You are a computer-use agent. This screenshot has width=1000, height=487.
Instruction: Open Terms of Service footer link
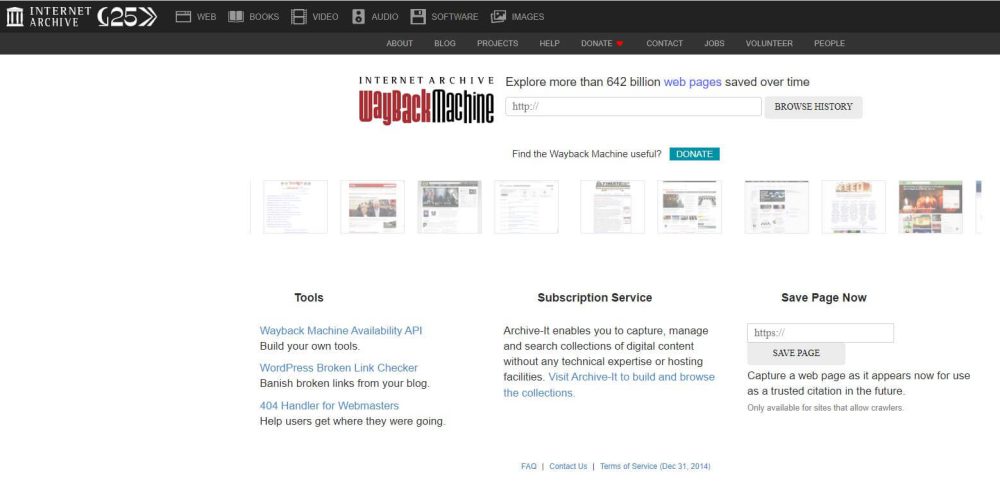point(655,467)
